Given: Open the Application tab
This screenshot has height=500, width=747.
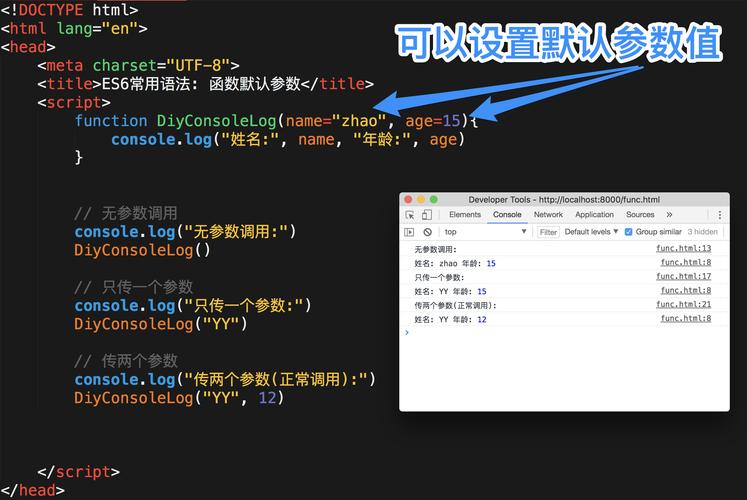Looking at the screenshot, I should pos(594,215).
